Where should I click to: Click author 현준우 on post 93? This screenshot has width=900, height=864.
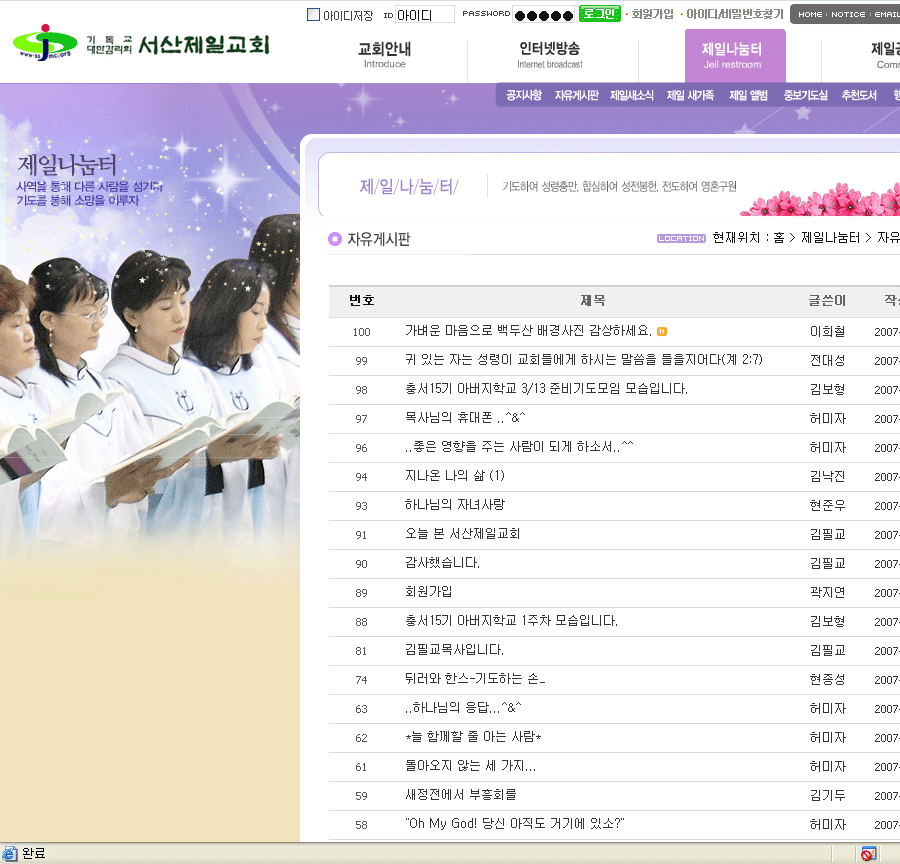pos(827,505)
